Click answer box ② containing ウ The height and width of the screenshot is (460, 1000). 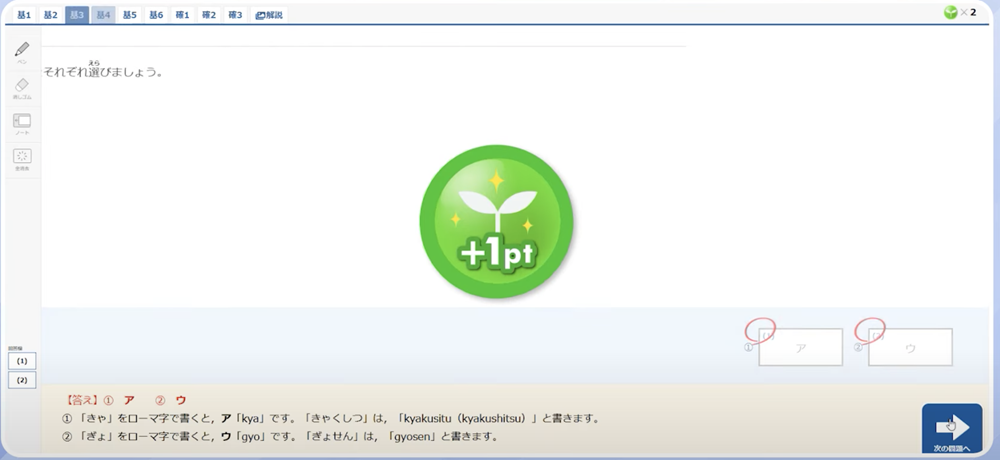(x=910, y=347)
